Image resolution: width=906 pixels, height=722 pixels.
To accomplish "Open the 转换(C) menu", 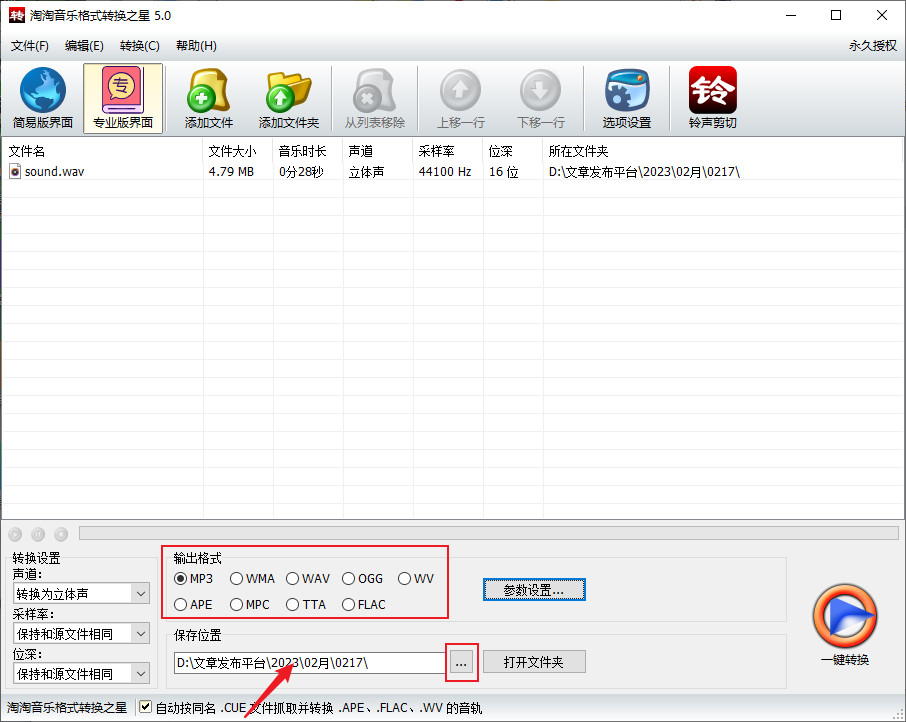I will tap(140, 46).
